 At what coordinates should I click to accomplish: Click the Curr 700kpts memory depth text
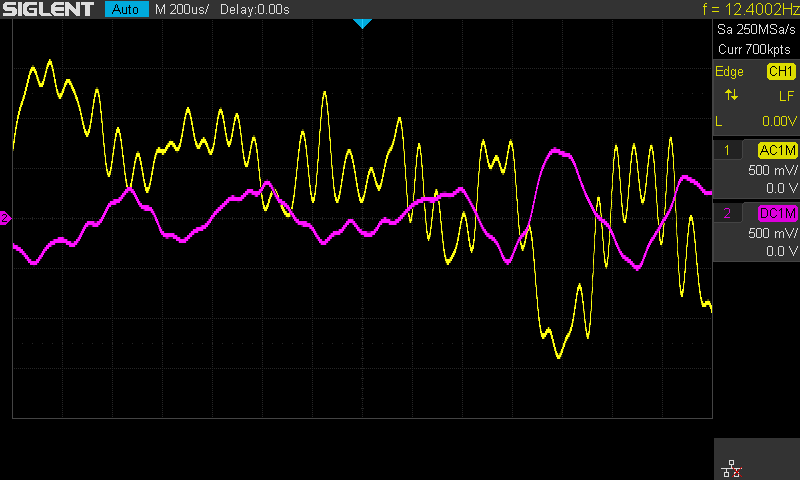click(x=754, y=49)
